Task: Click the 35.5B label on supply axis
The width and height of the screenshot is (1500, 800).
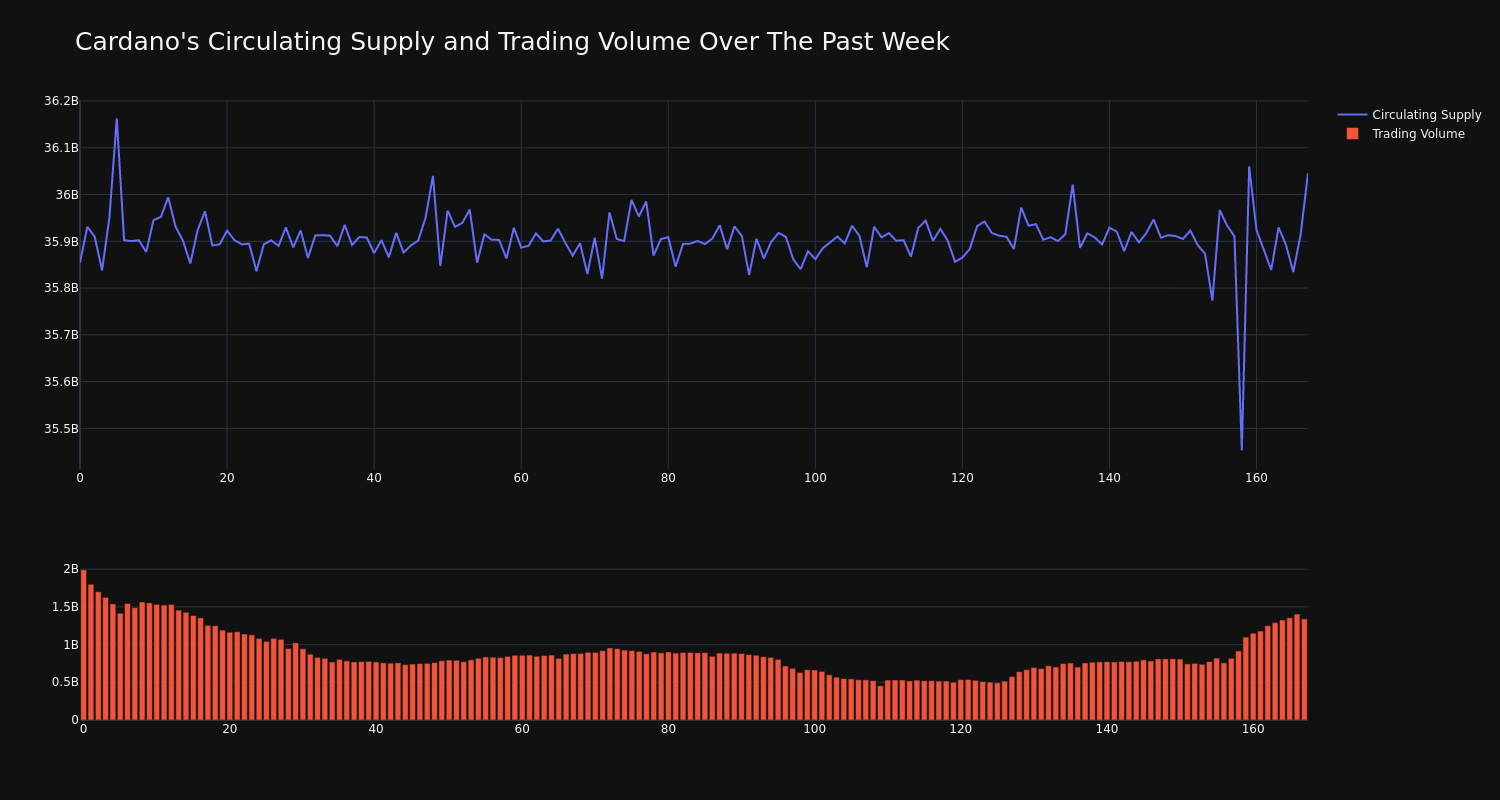Action: [61, 429]
